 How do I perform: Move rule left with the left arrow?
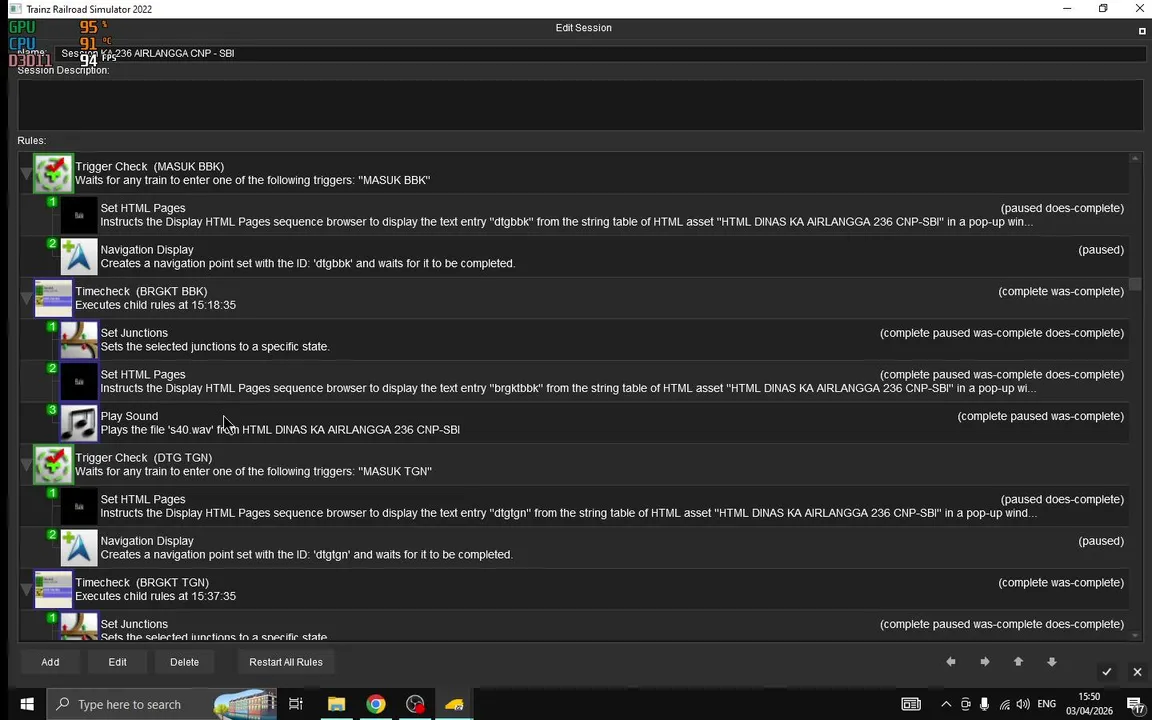pyautogui.click(x=951, y=662)
